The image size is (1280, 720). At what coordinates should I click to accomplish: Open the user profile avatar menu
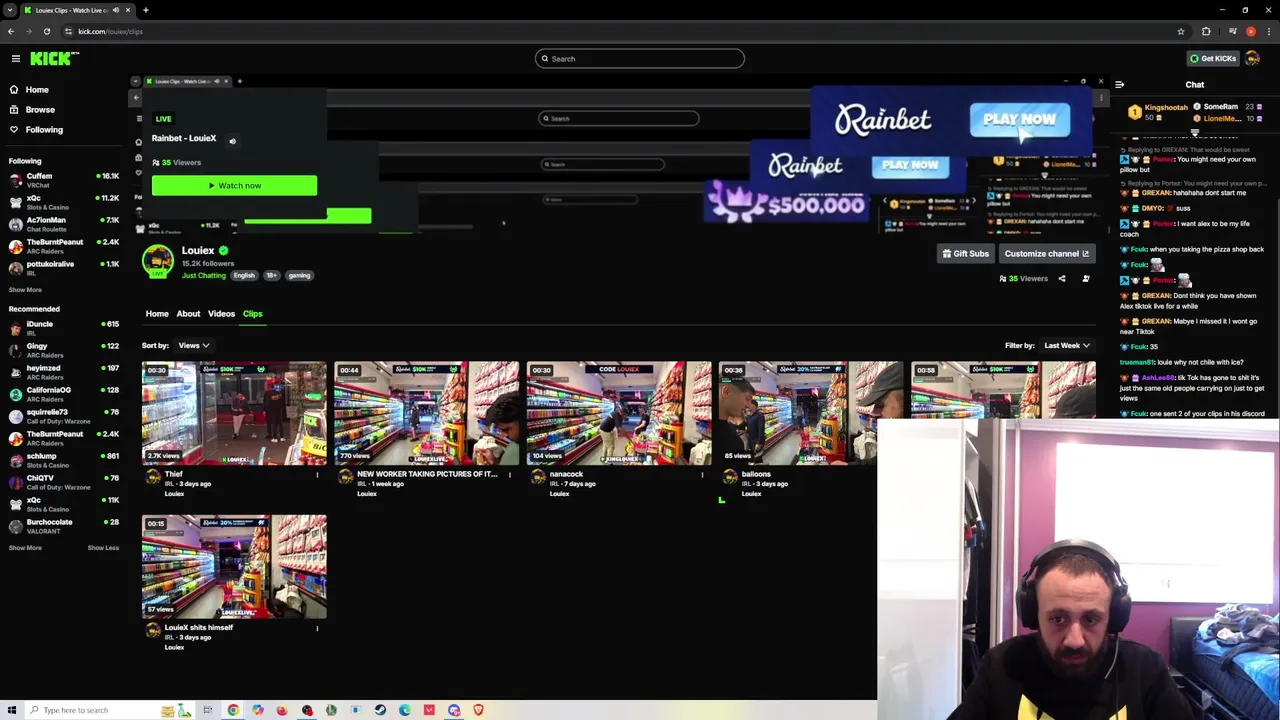click(x=1252, y=59)
